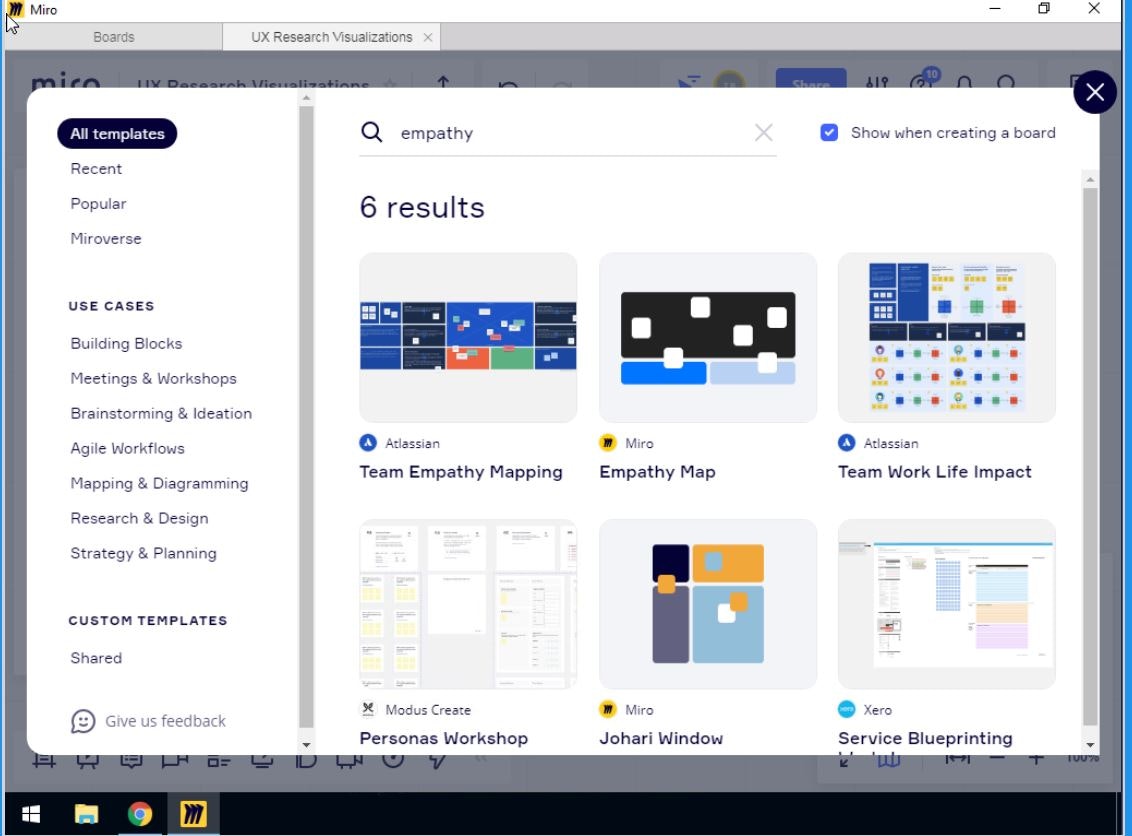
Task: Filter by Brainstorming & Ideation
Action: 161,414
